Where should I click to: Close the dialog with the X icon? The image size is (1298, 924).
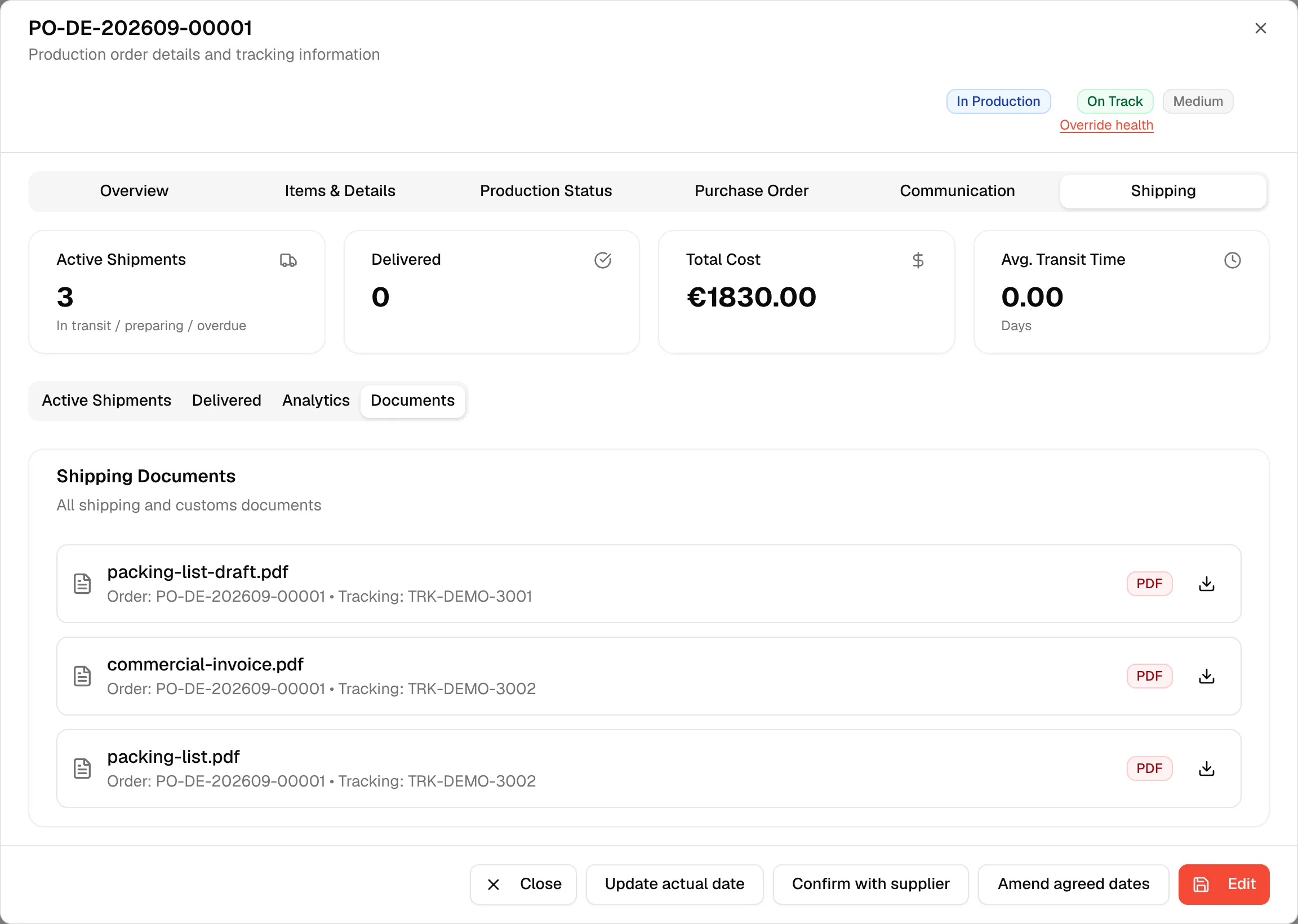[x=1260, y=28]
